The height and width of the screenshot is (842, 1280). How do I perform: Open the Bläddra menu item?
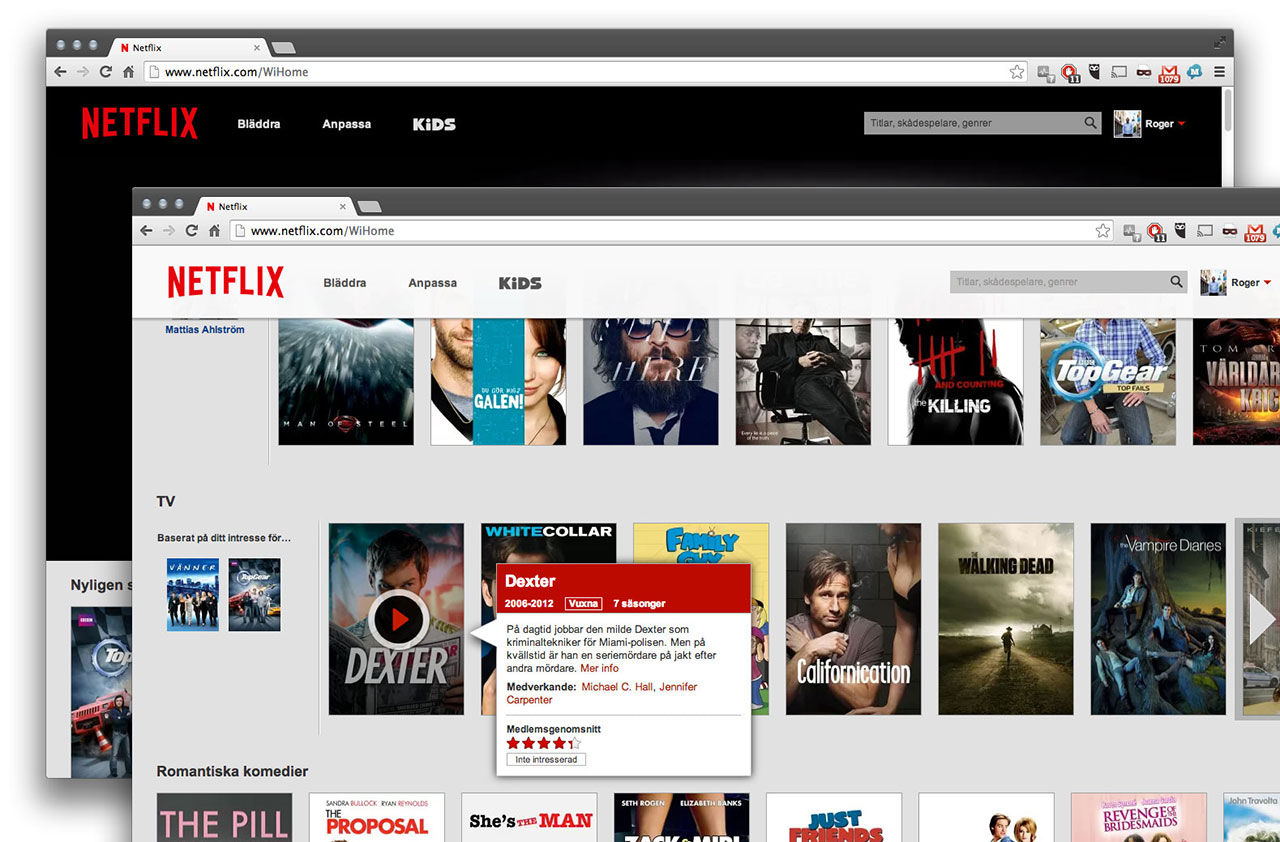click(344, 282)
